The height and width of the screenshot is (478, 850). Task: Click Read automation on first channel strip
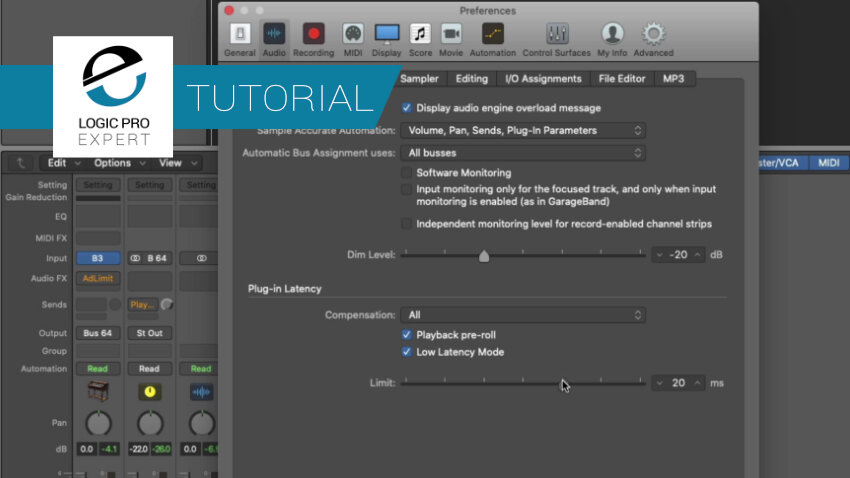point(98,369)
